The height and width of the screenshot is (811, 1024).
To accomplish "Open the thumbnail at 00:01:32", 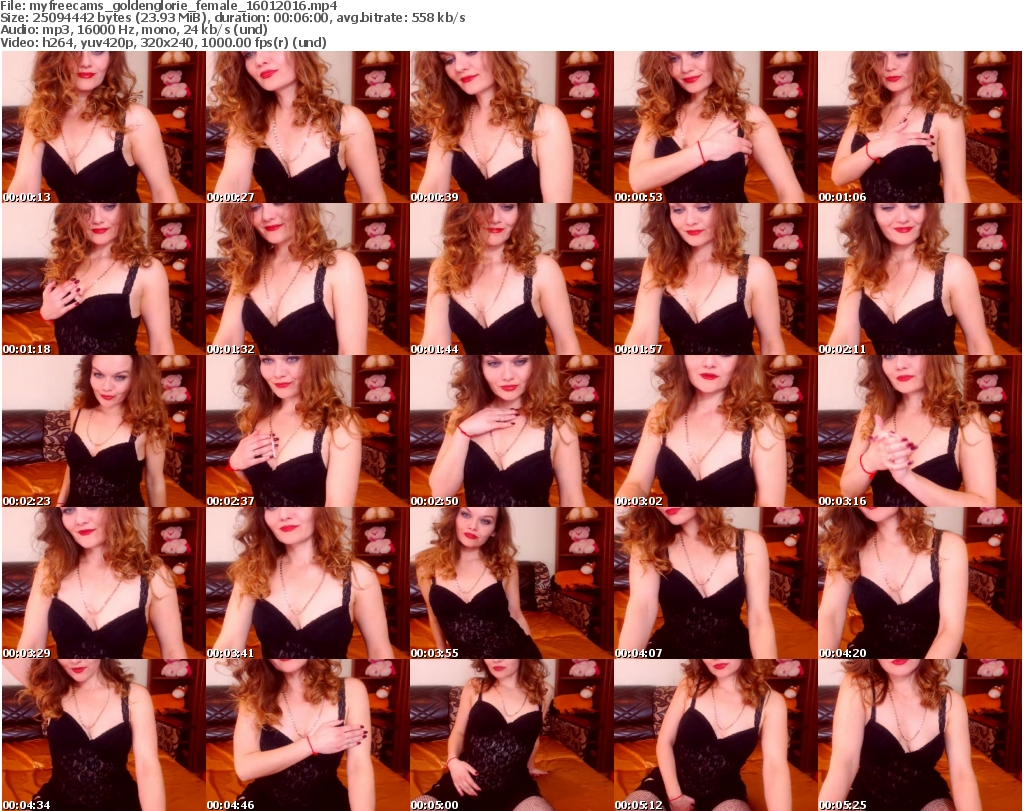I will [x=308, y=279].
